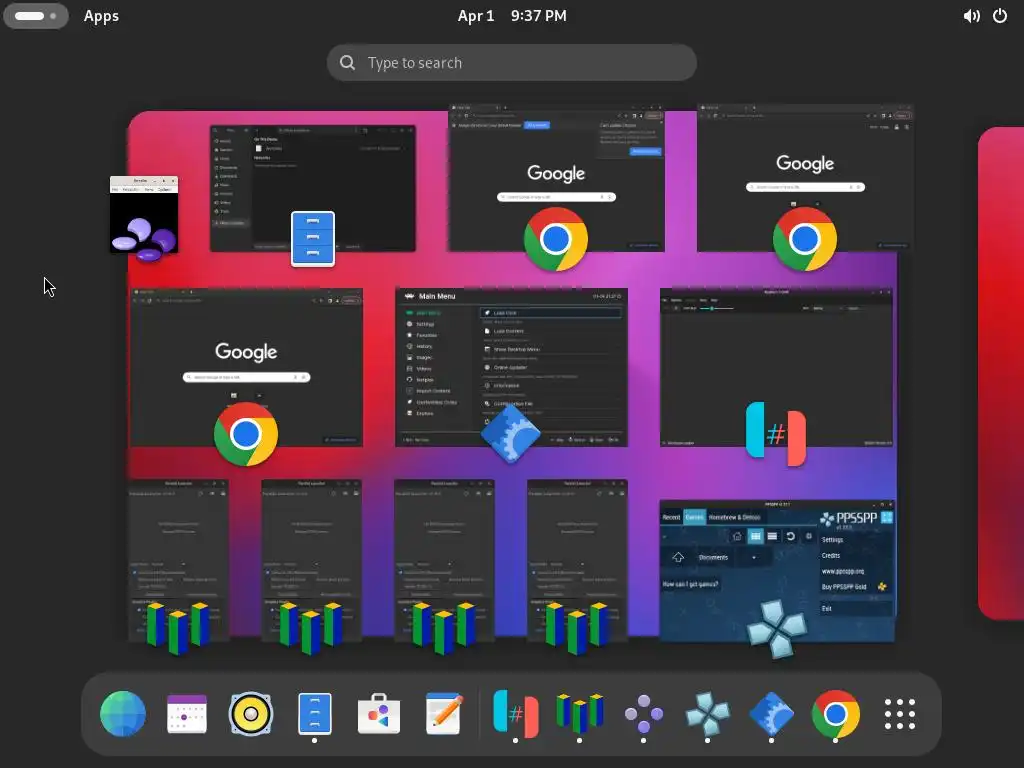This screenshot has height=768, width=1024.
Task: Select list view icon in PPSSPP
Action: pyautogui.click(x=773, y=536)
